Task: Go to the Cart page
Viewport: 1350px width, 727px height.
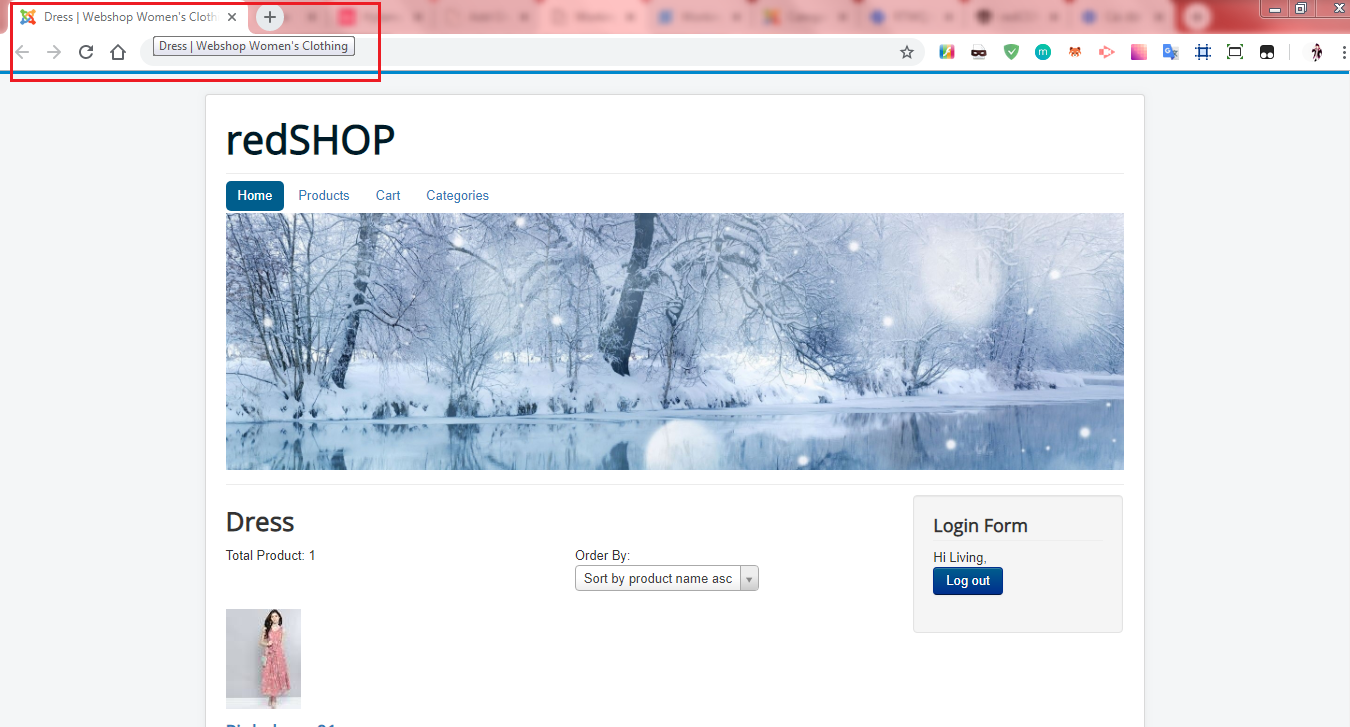Action: (x=388, y=196)
